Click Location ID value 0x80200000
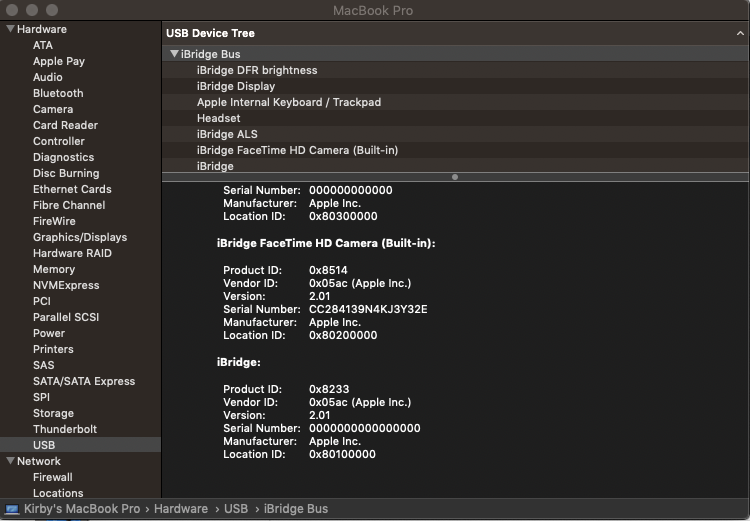 342,335
